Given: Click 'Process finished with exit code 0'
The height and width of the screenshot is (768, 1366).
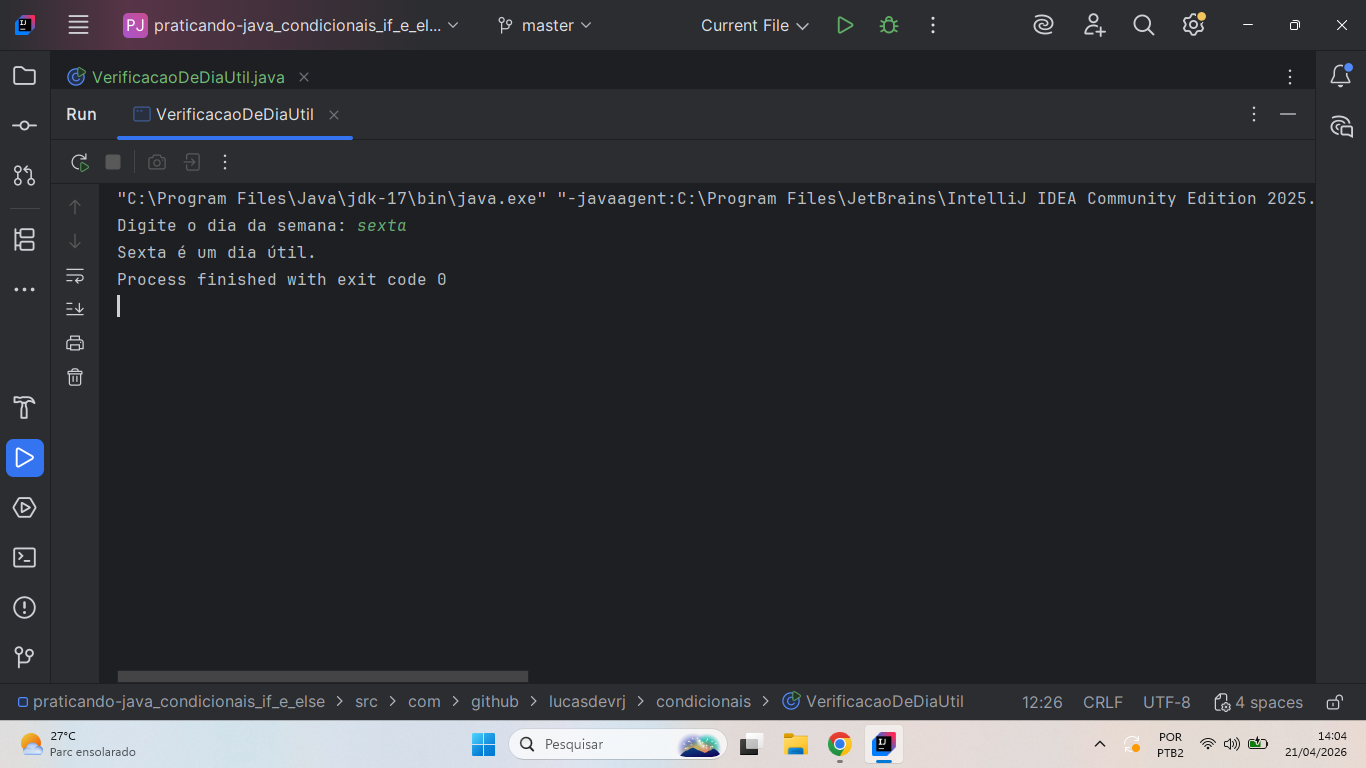Looking at the screenshot, I should [282, 280].
